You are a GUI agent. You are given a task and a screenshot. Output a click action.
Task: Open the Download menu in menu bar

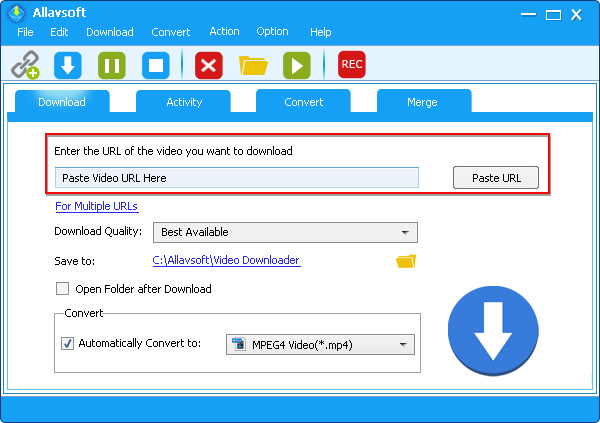[110, 32]
